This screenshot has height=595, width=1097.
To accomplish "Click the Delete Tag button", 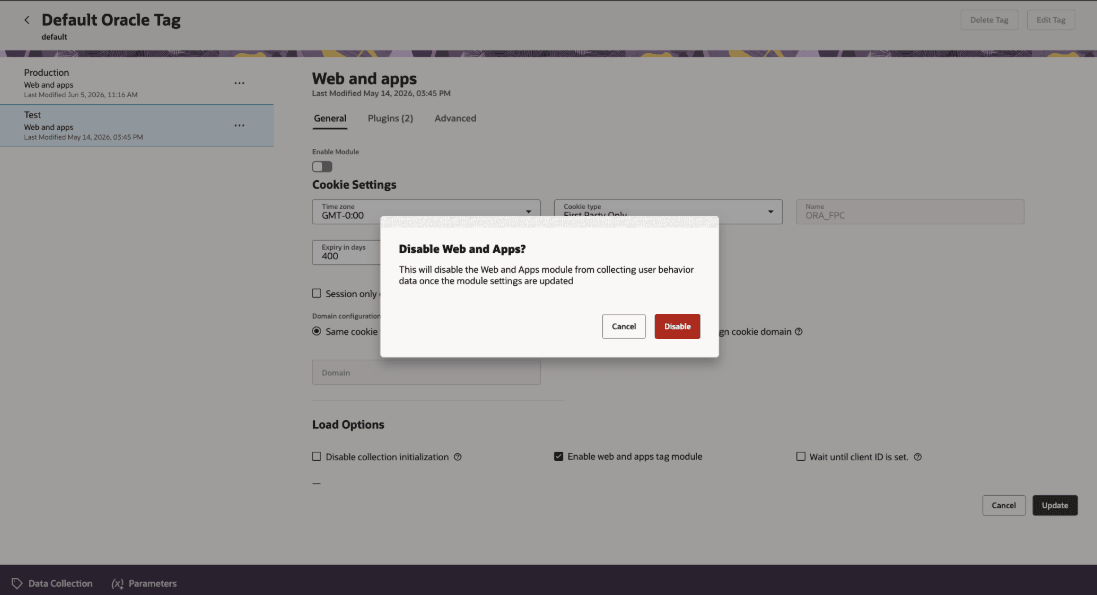I will [989, 20].
